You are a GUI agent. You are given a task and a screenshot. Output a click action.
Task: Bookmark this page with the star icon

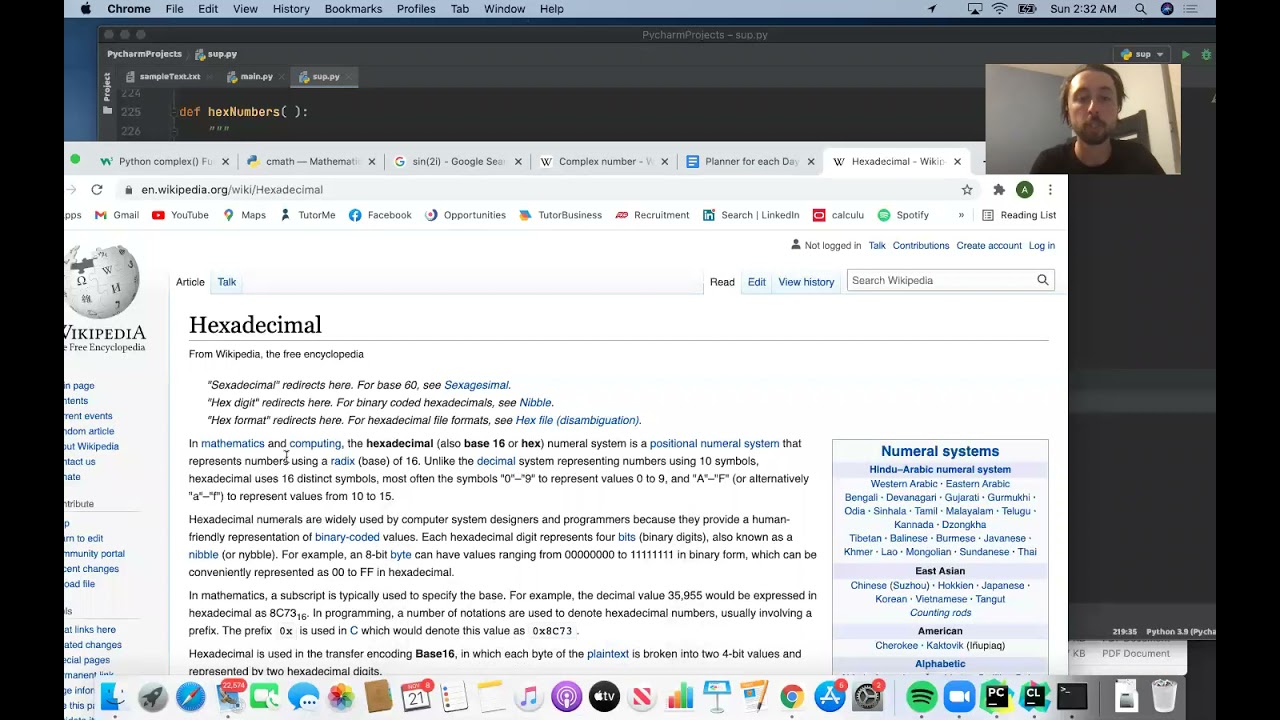[x=967, y=189]
